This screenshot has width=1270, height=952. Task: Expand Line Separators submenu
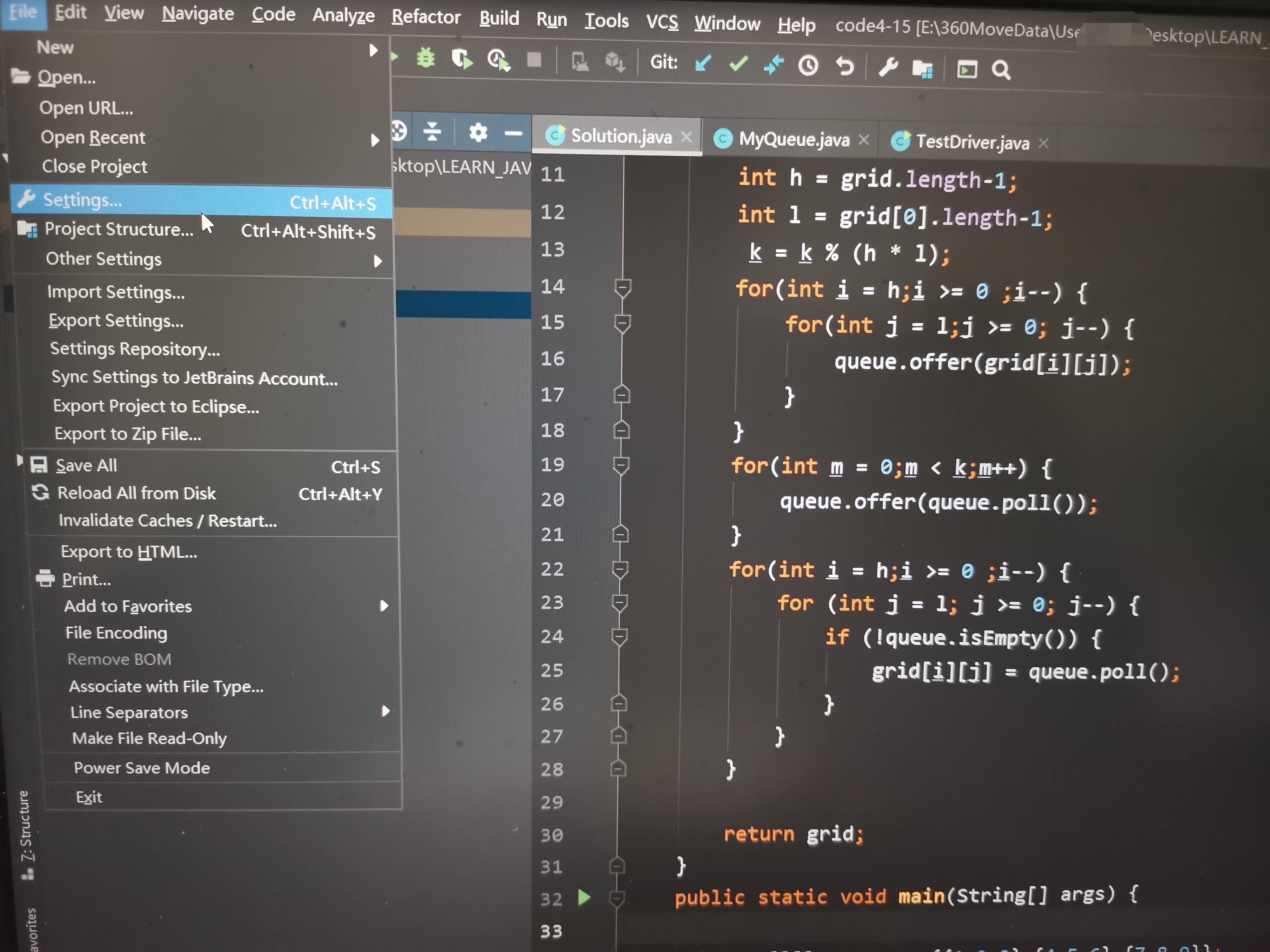(x=221, y=712)
